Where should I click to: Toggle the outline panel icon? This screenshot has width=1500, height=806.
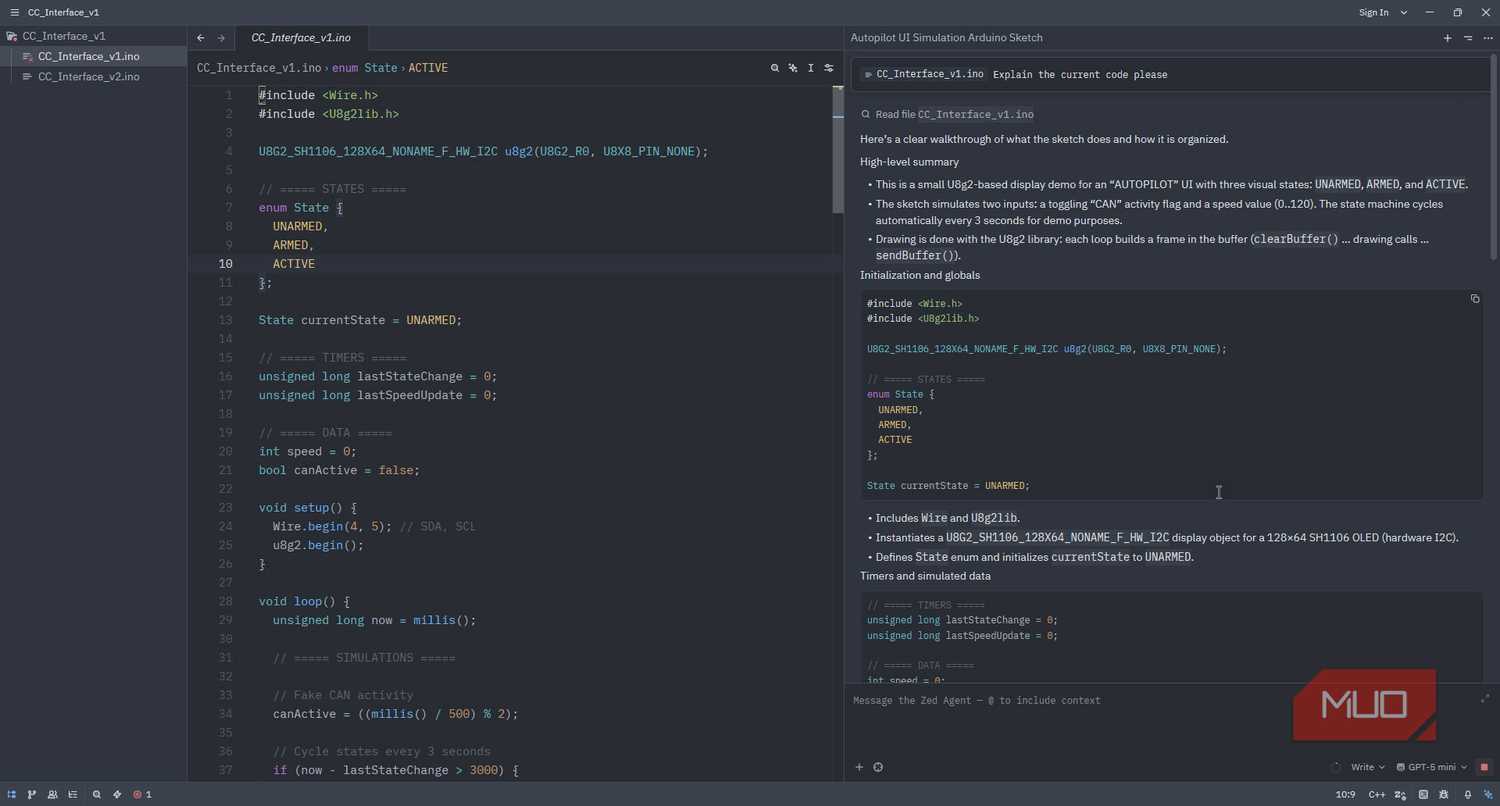coord(72,795)
